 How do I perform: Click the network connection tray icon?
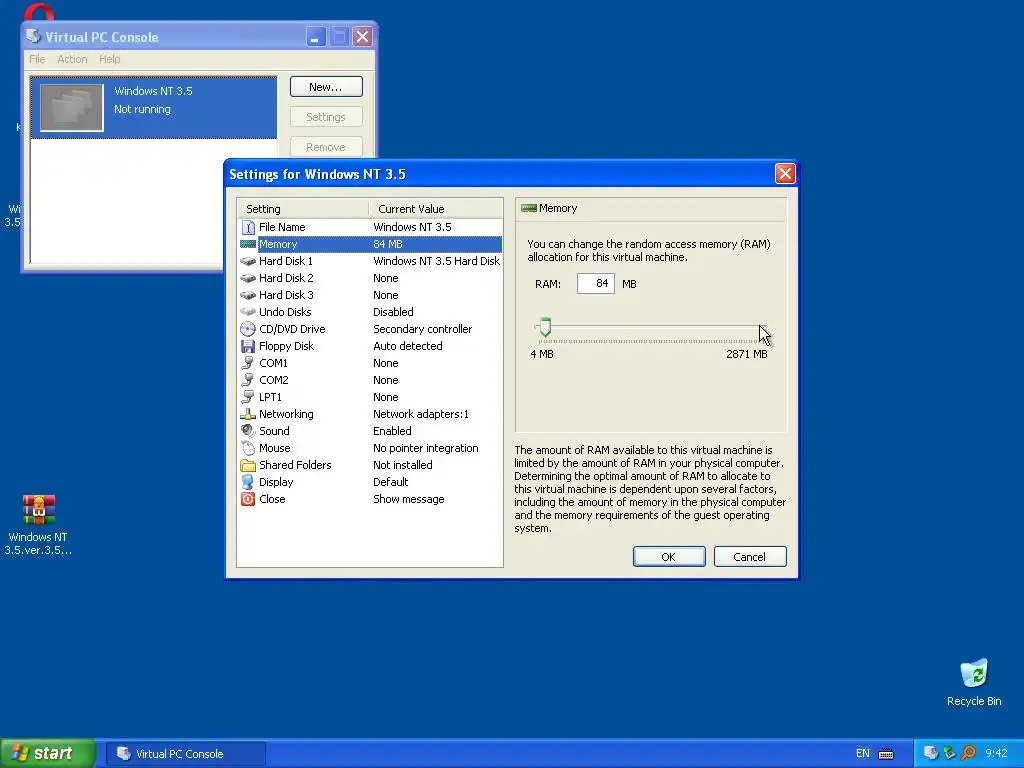(950, 753)
